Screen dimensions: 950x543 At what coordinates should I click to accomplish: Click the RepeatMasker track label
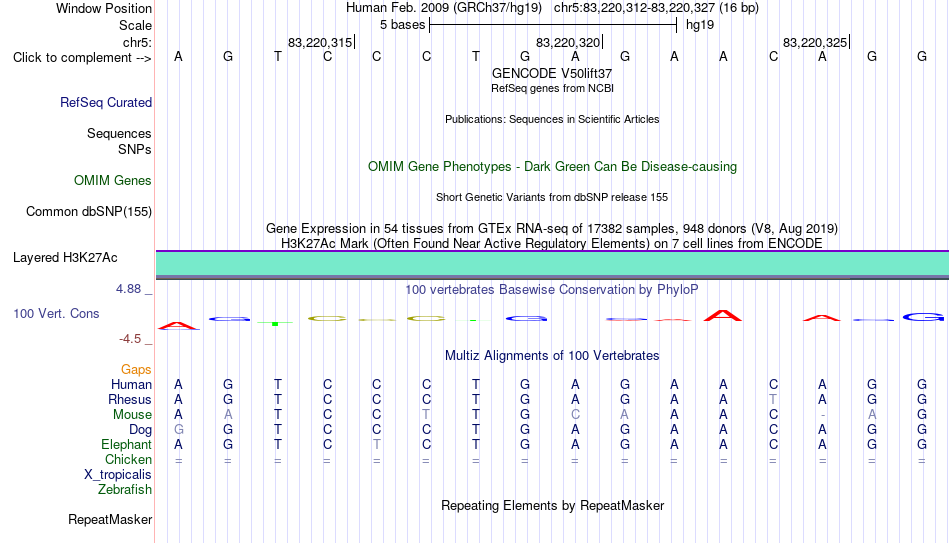tap(110, 519)
